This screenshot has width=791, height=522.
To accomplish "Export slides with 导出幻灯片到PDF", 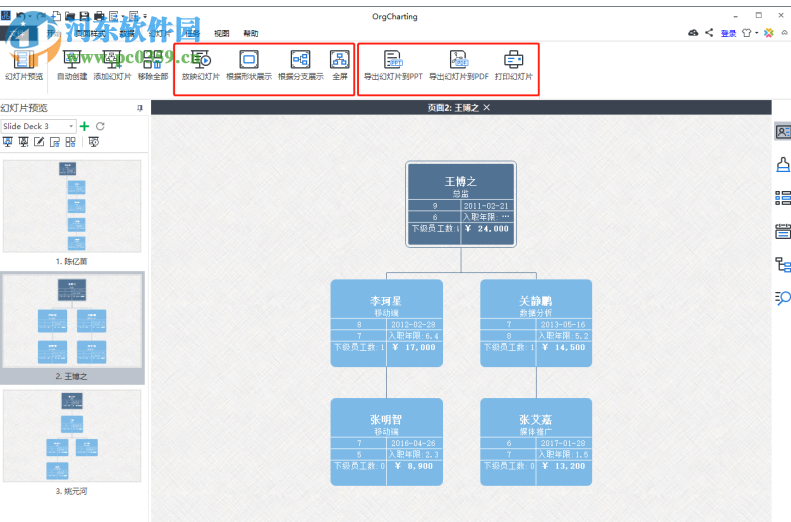I will [x=459, y=66].
